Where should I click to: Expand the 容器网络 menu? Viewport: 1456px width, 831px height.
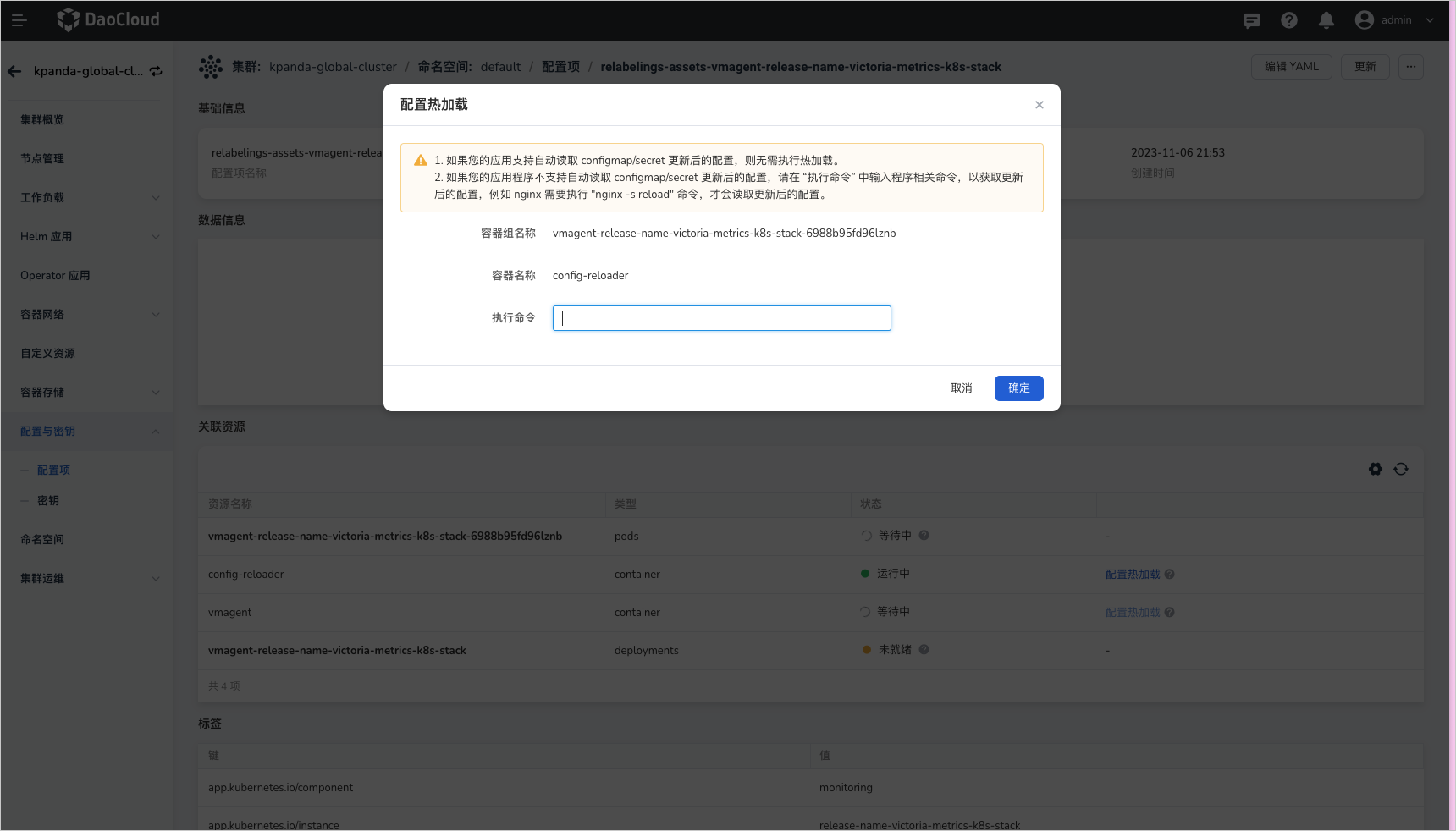point(87,315)
